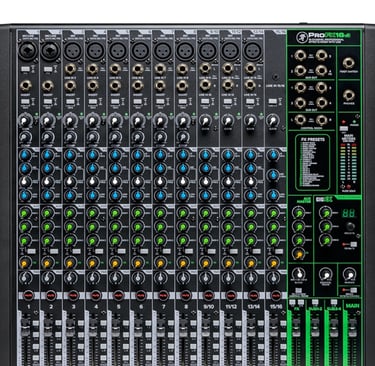Toggle the channel 4 low cut switch
375x366 pixels.
click(x=93, y=101)
